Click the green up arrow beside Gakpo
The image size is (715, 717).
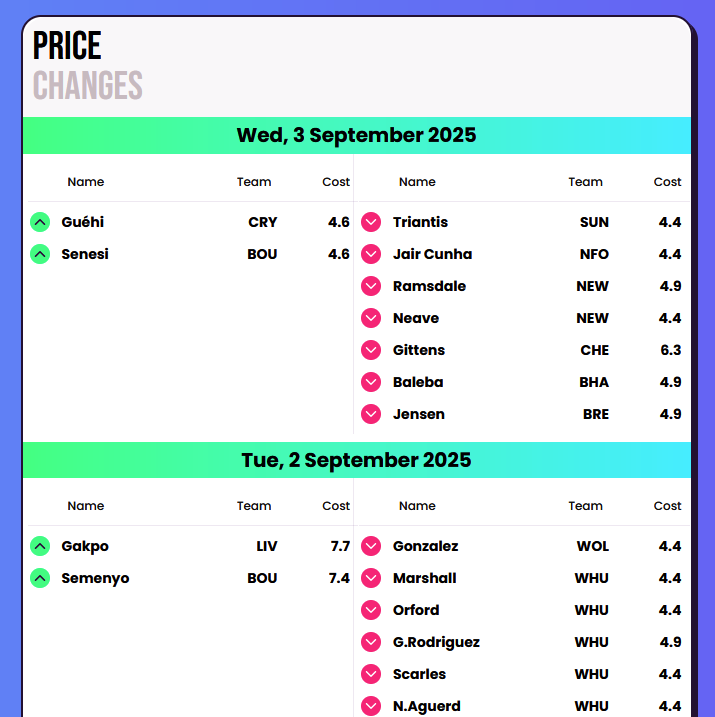click(x=40, y=546)
